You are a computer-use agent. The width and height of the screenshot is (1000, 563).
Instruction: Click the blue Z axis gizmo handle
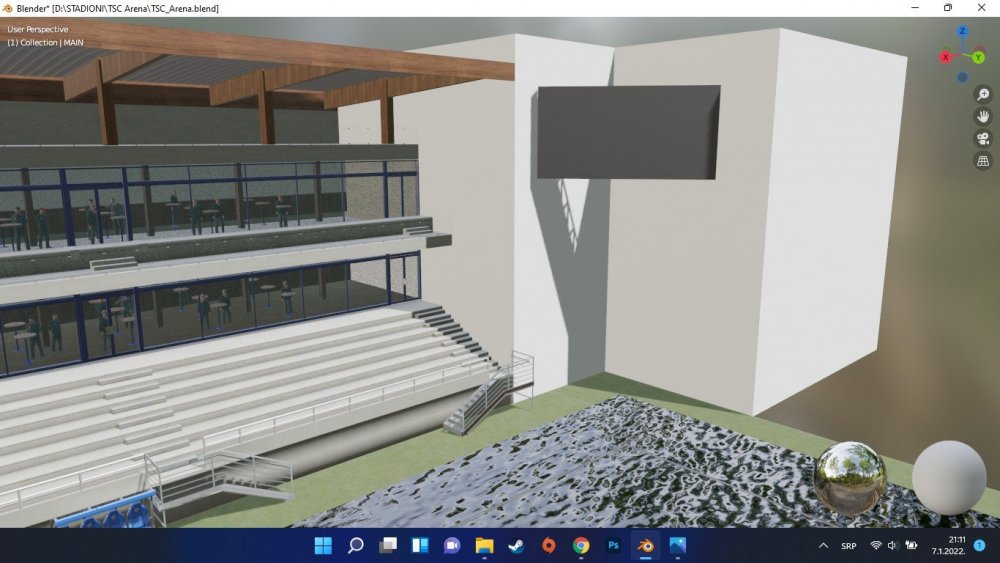click(x=962, y=32)
